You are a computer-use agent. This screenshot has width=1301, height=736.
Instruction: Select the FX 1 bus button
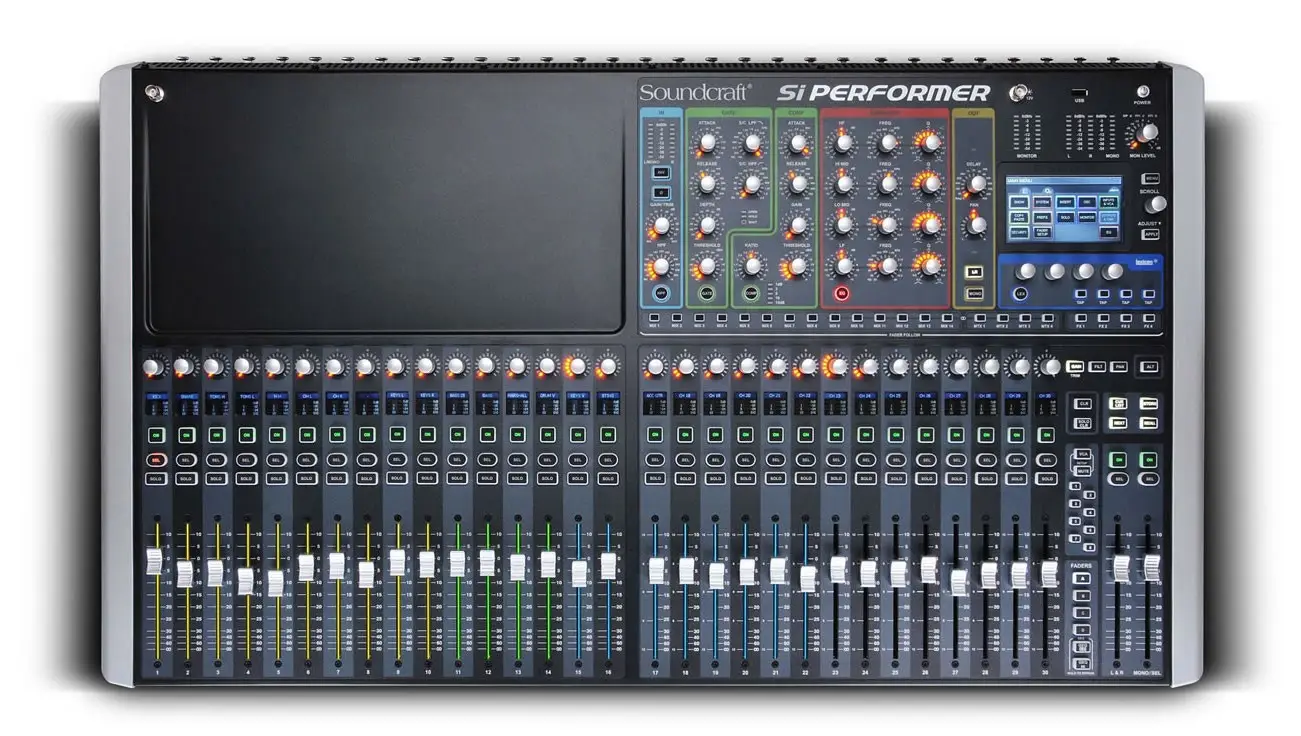pos(1081,317)
